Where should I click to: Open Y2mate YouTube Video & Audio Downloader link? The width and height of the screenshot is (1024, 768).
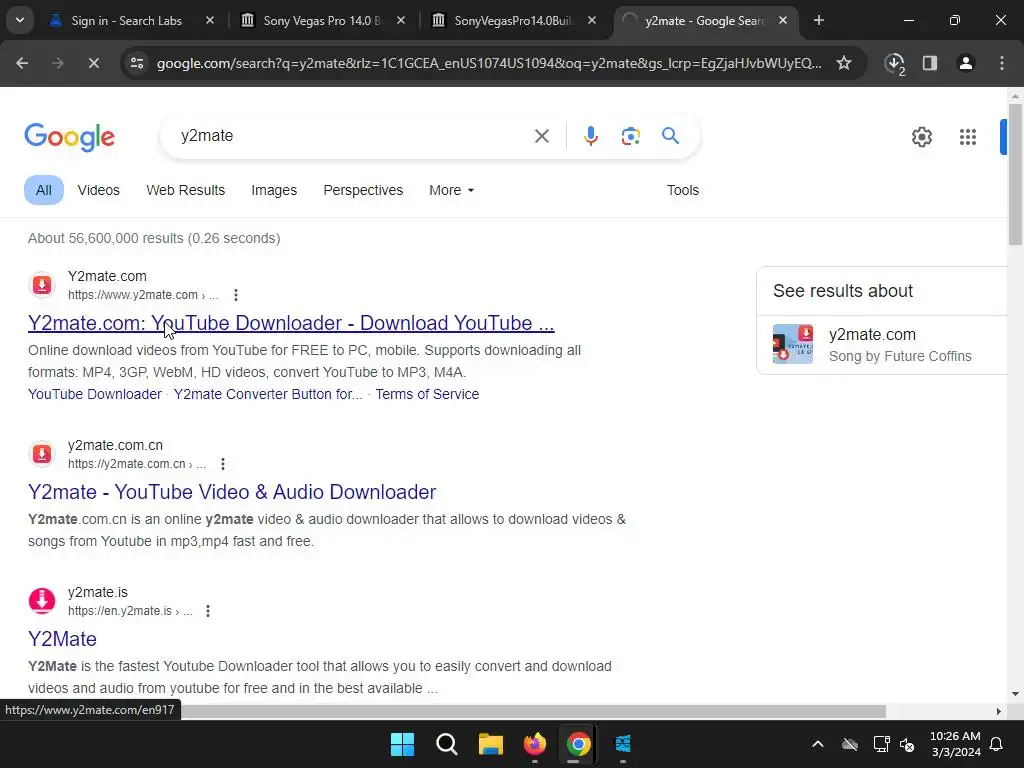232,492
